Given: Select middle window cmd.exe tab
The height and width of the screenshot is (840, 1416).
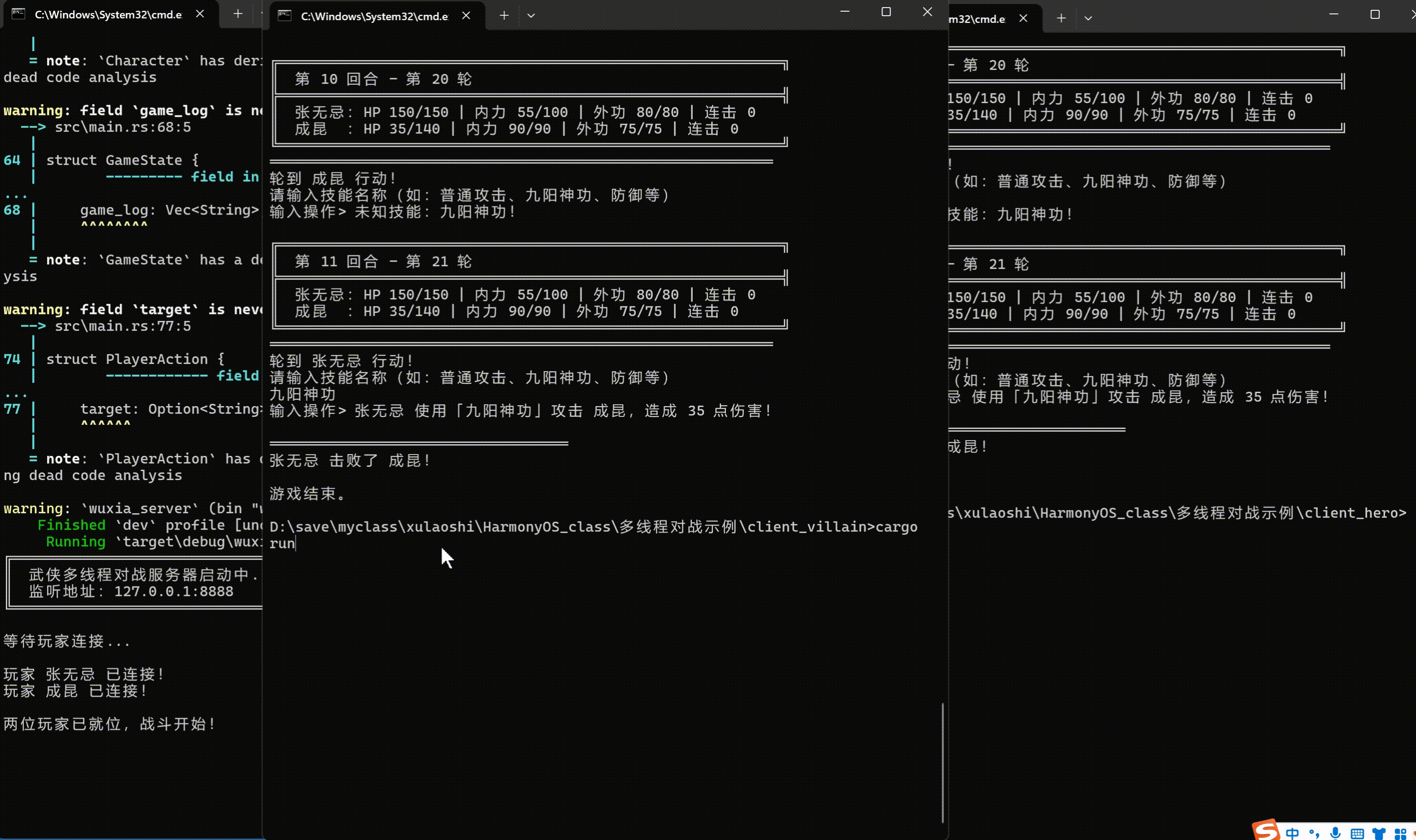Looking at the screenshot, I should [374, 17].
